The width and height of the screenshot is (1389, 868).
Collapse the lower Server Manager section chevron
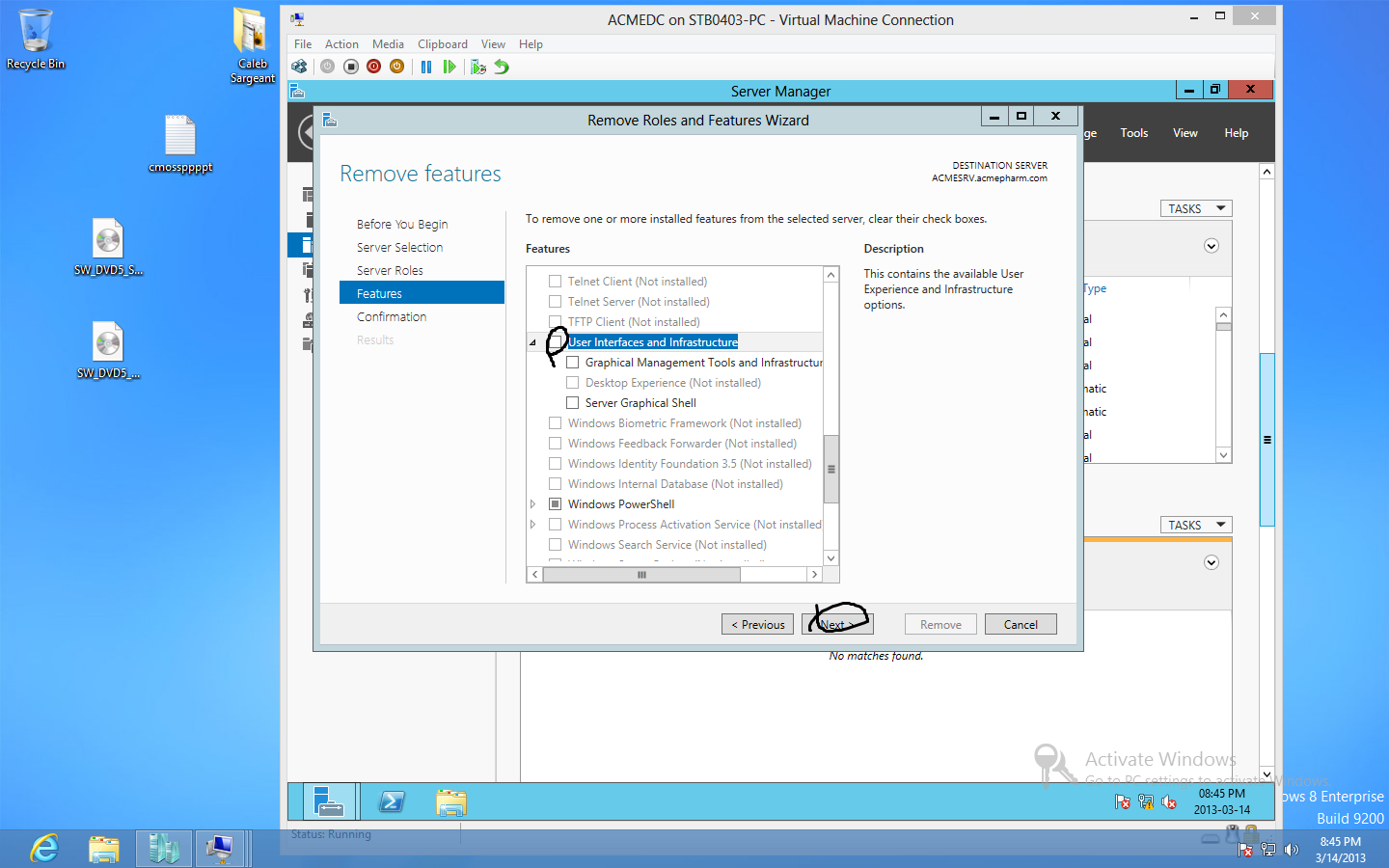pos(1212,562)
